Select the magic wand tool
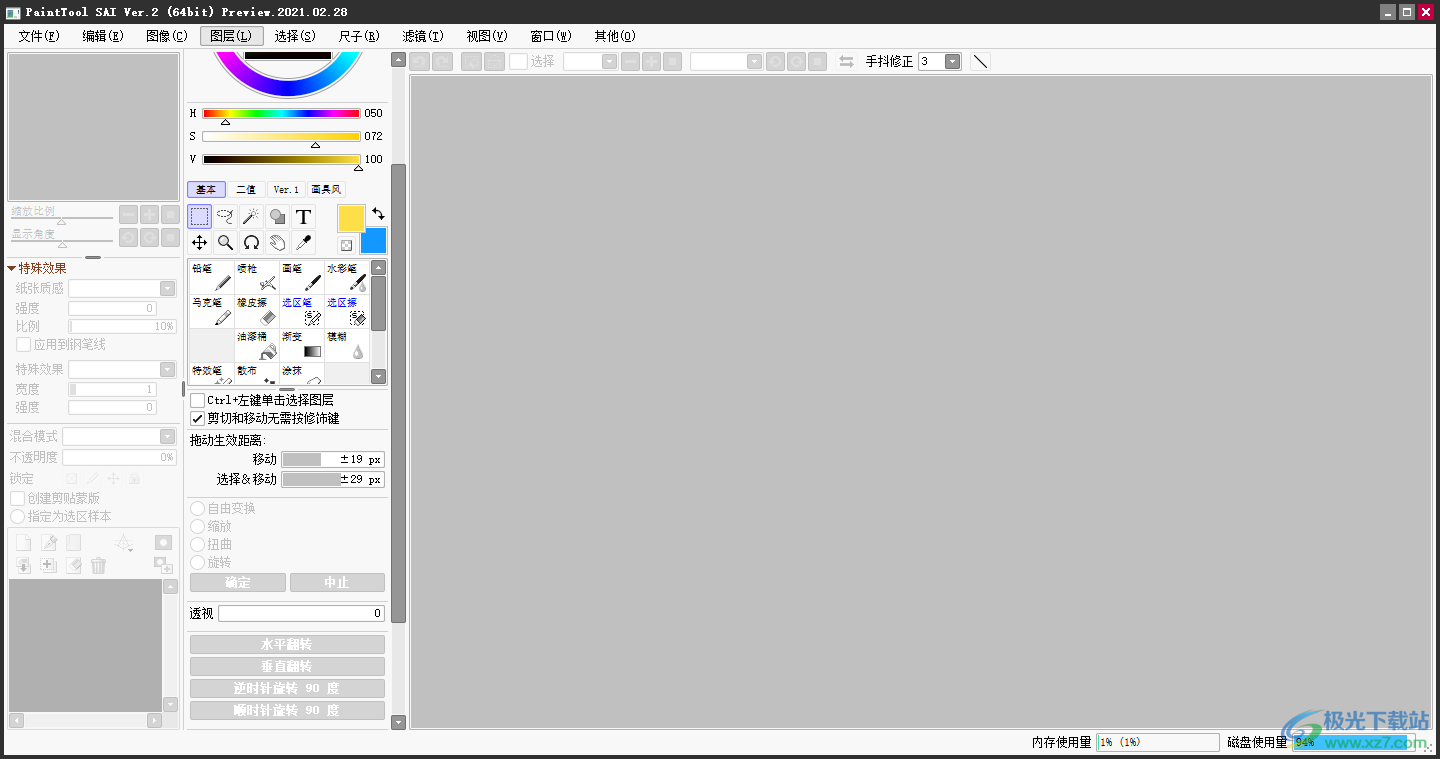Image resolution: width=1440 pixels, height=759 pixels. click(252, 216)
